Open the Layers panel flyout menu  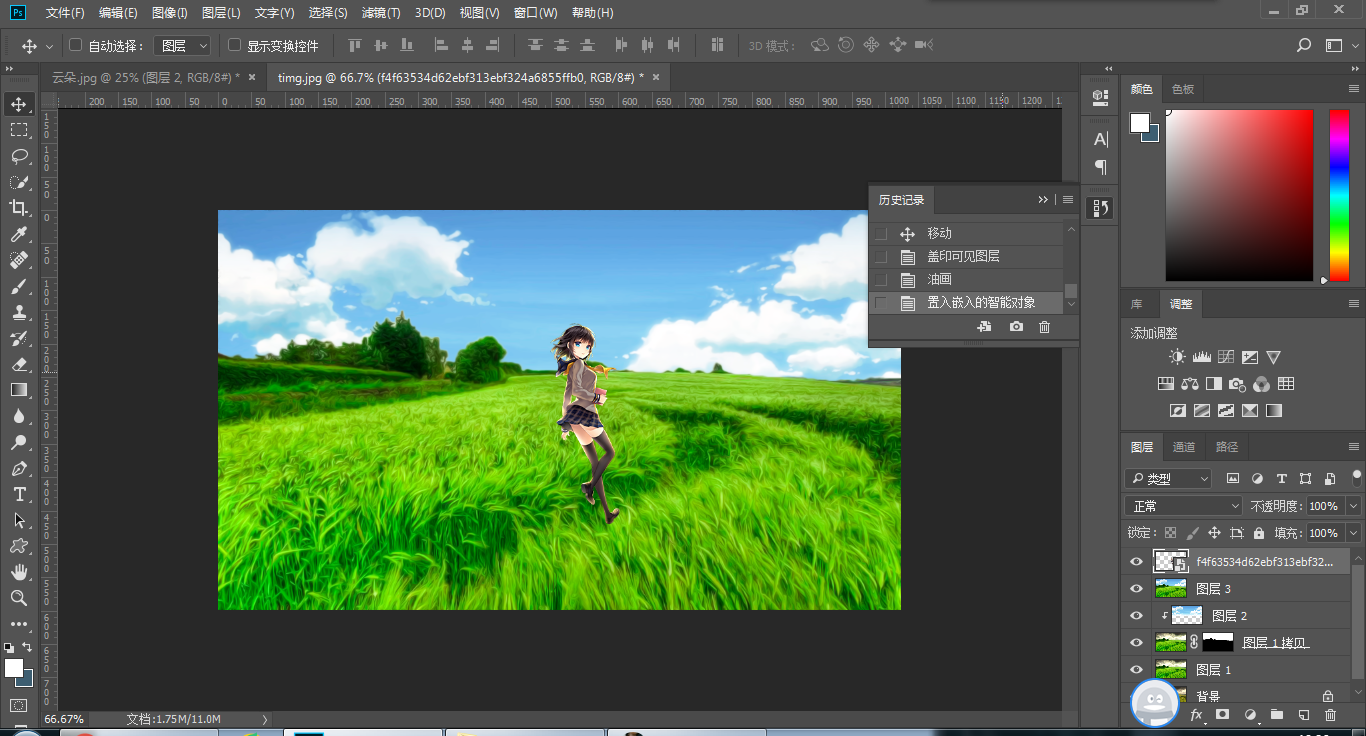pos(1353,447)
